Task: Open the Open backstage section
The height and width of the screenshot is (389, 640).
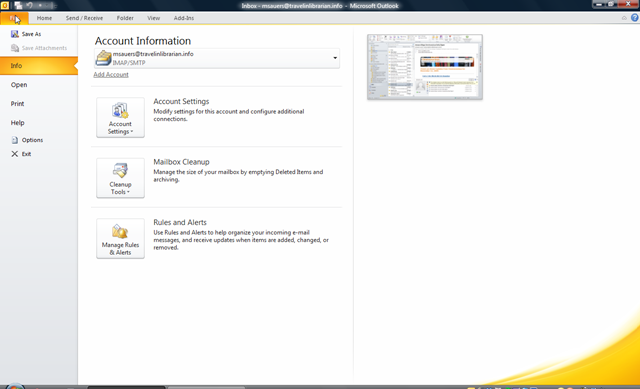Action: click(x=19, y=85)
